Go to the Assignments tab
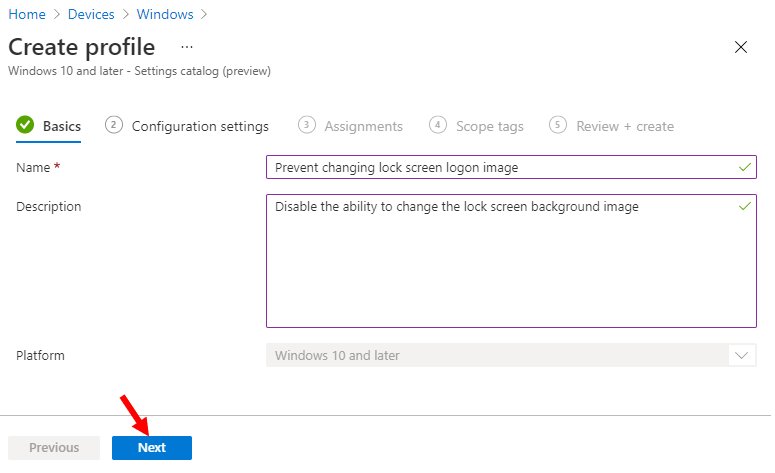775x473 pixels. click(x=363, y=126)
